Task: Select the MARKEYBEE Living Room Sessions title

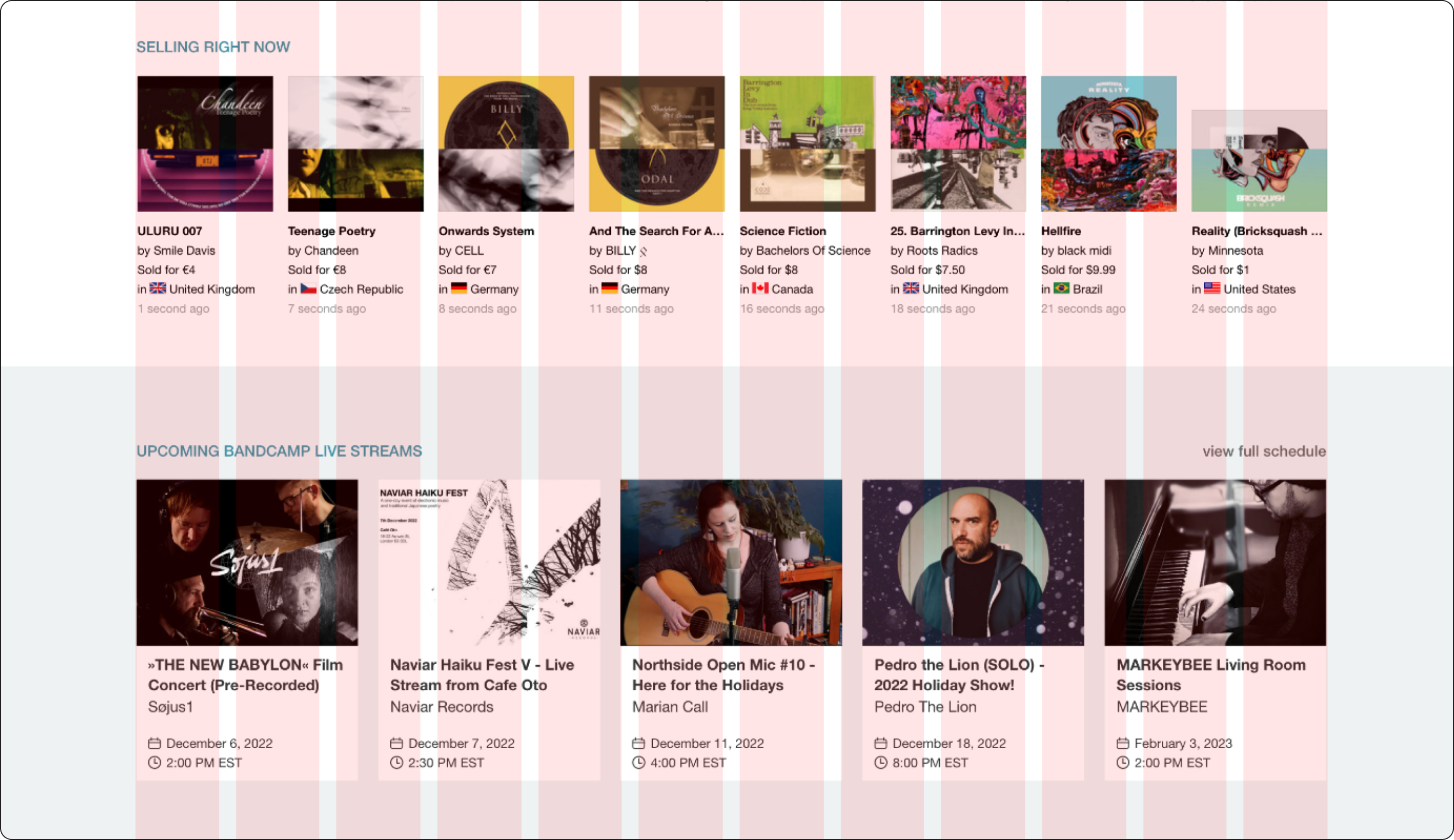Action: (x=1211, y=675)
